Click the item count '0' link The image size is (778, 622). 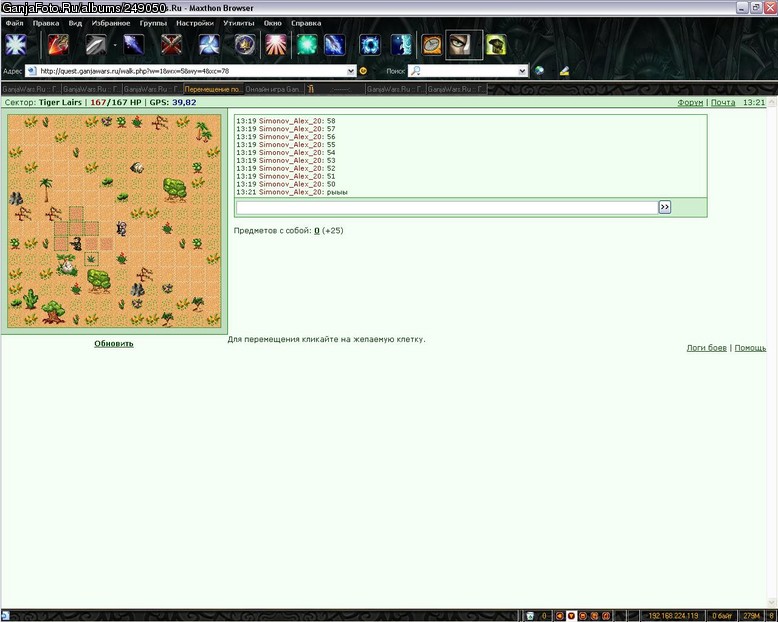(317, 230)
